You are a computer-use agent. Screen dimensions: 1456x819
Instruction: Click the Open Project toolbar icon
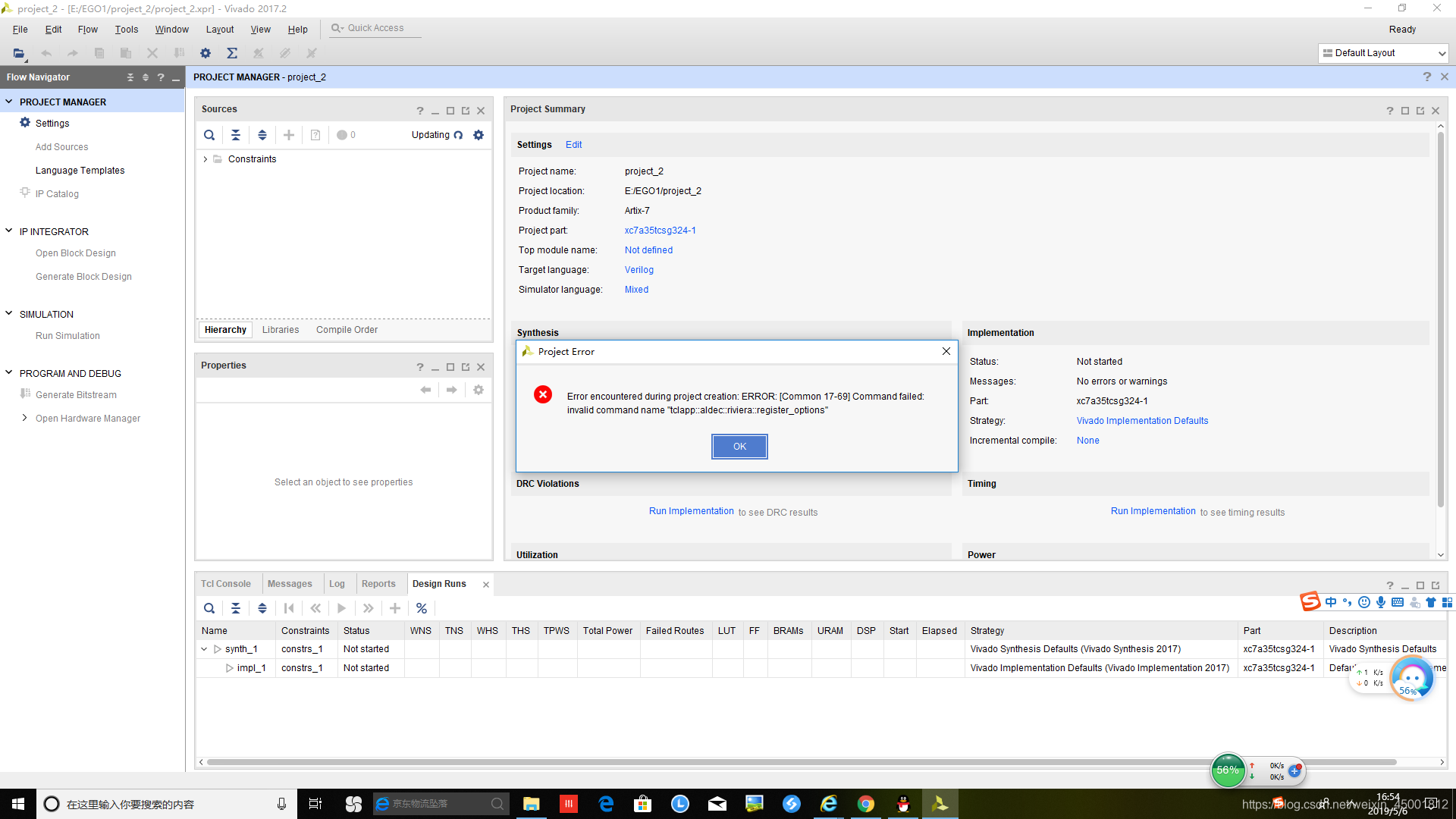[19, 53]
